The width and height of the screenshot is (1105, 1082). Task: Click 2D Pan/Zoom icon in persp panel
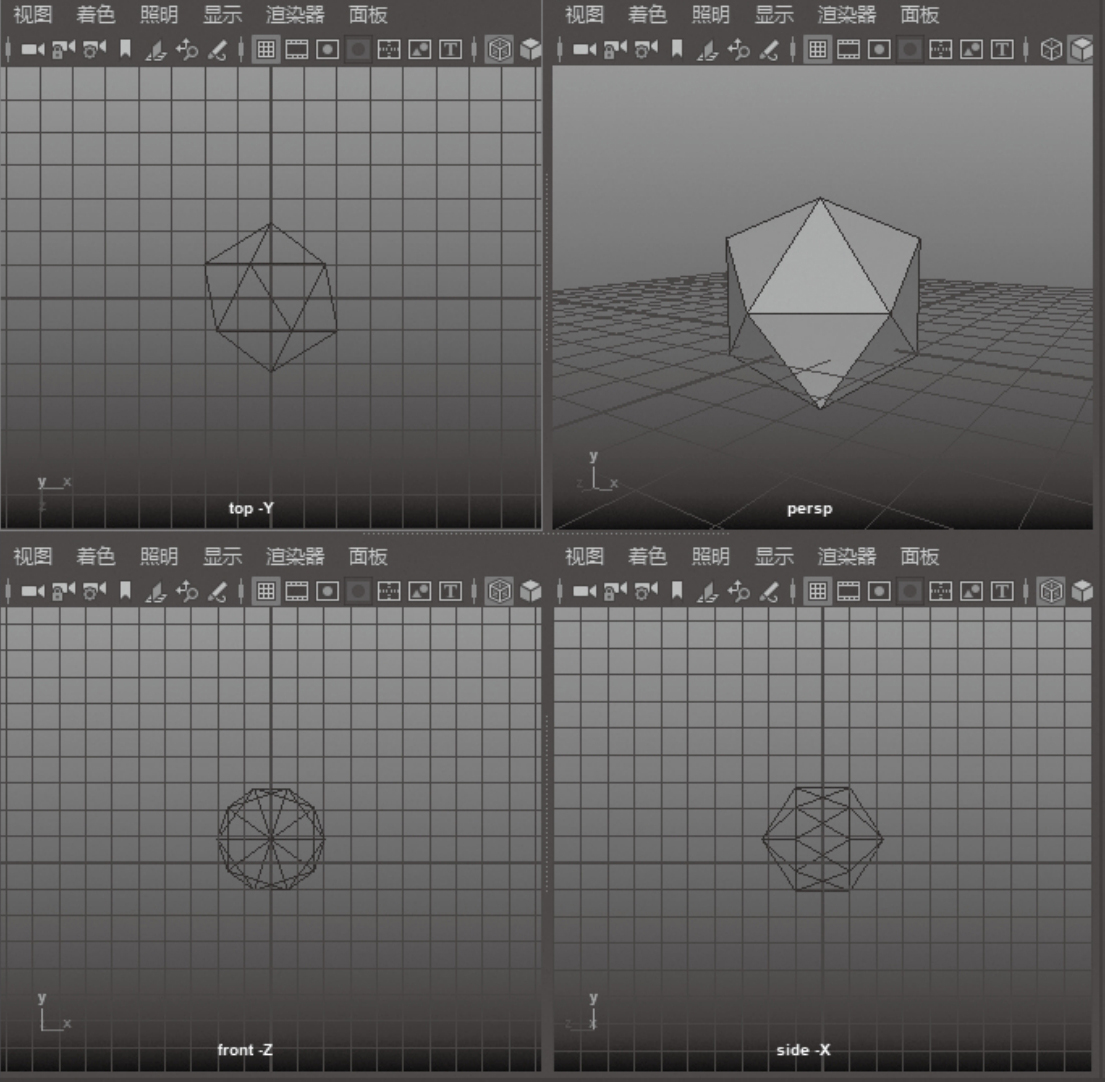[738, 49]
